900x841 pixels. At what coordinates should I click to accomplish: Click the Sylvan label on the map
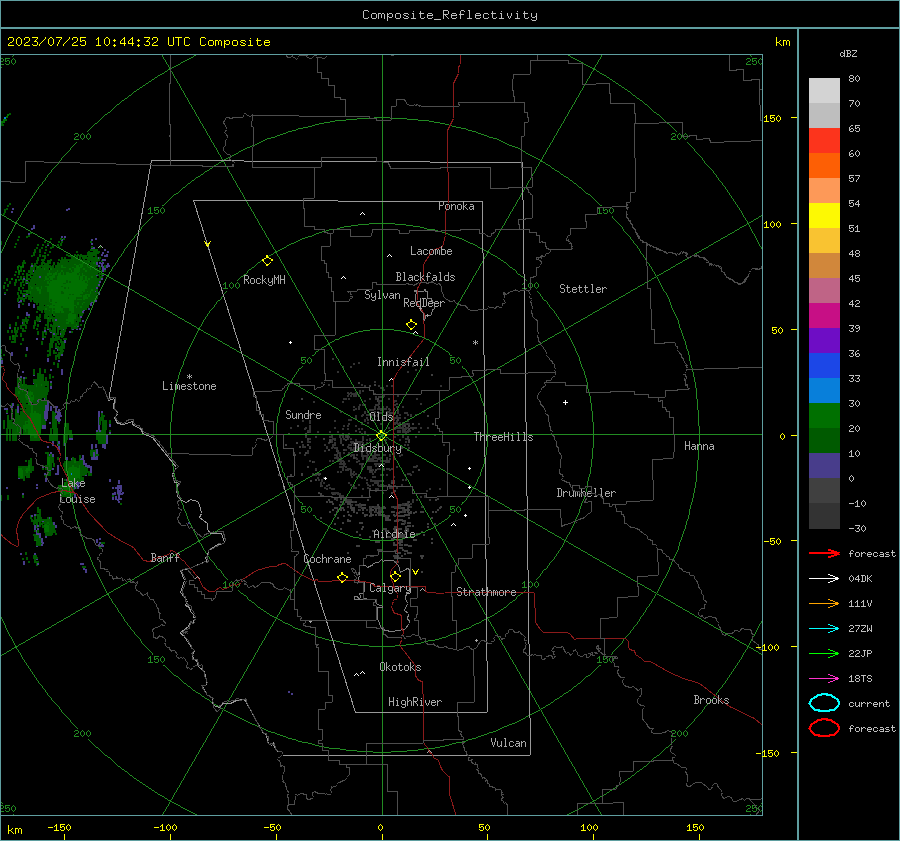(382, 295)
